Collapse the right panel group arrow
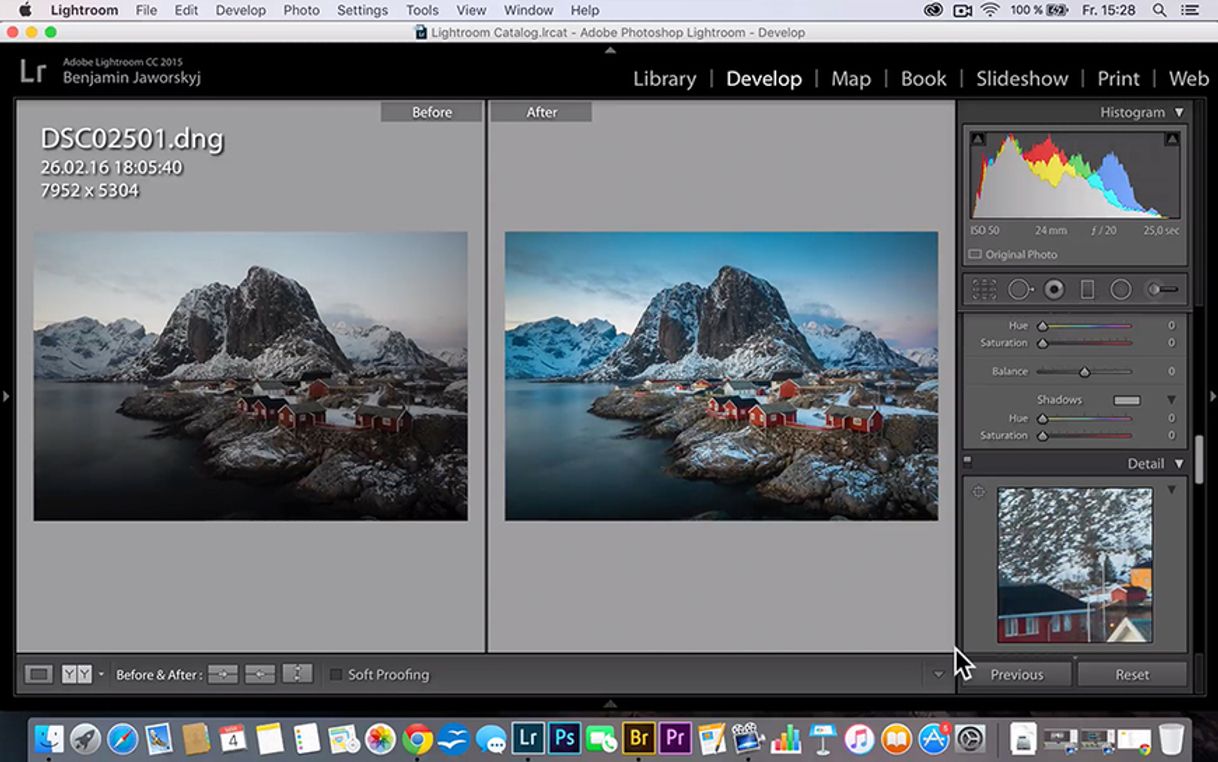1218x762 pixels. pyautogui.click(x=1212, y=397)
